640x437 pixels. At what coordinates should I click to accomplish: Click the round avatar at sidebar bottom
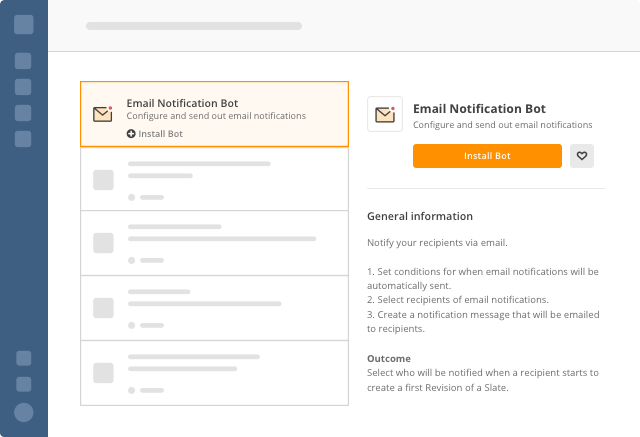click(x=24, y=412)
